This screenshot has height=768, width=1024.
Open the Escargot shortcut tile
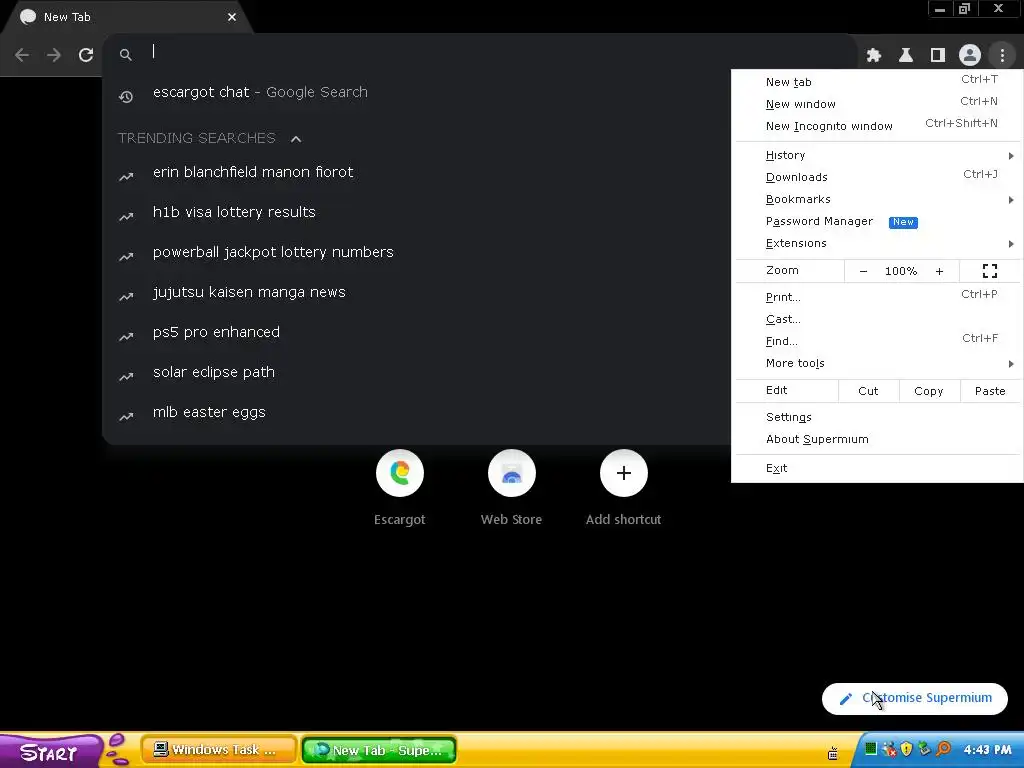(400, 487)
